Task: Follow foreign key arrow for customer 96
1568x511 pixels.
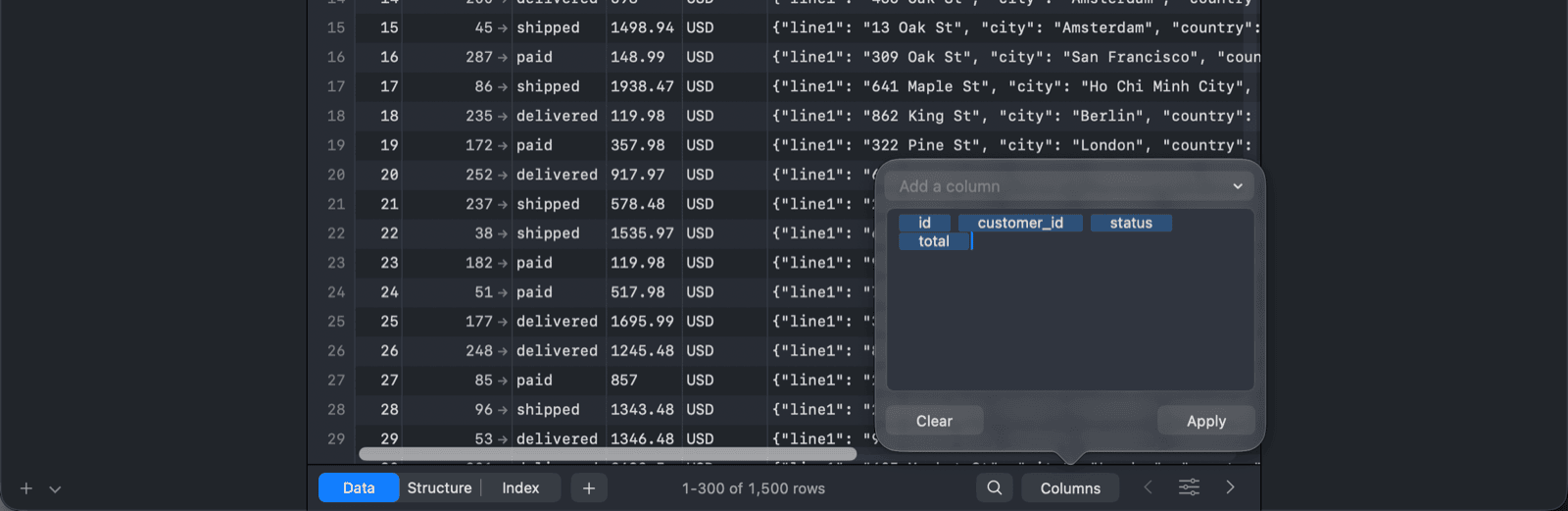Action: tap(503, 410)
